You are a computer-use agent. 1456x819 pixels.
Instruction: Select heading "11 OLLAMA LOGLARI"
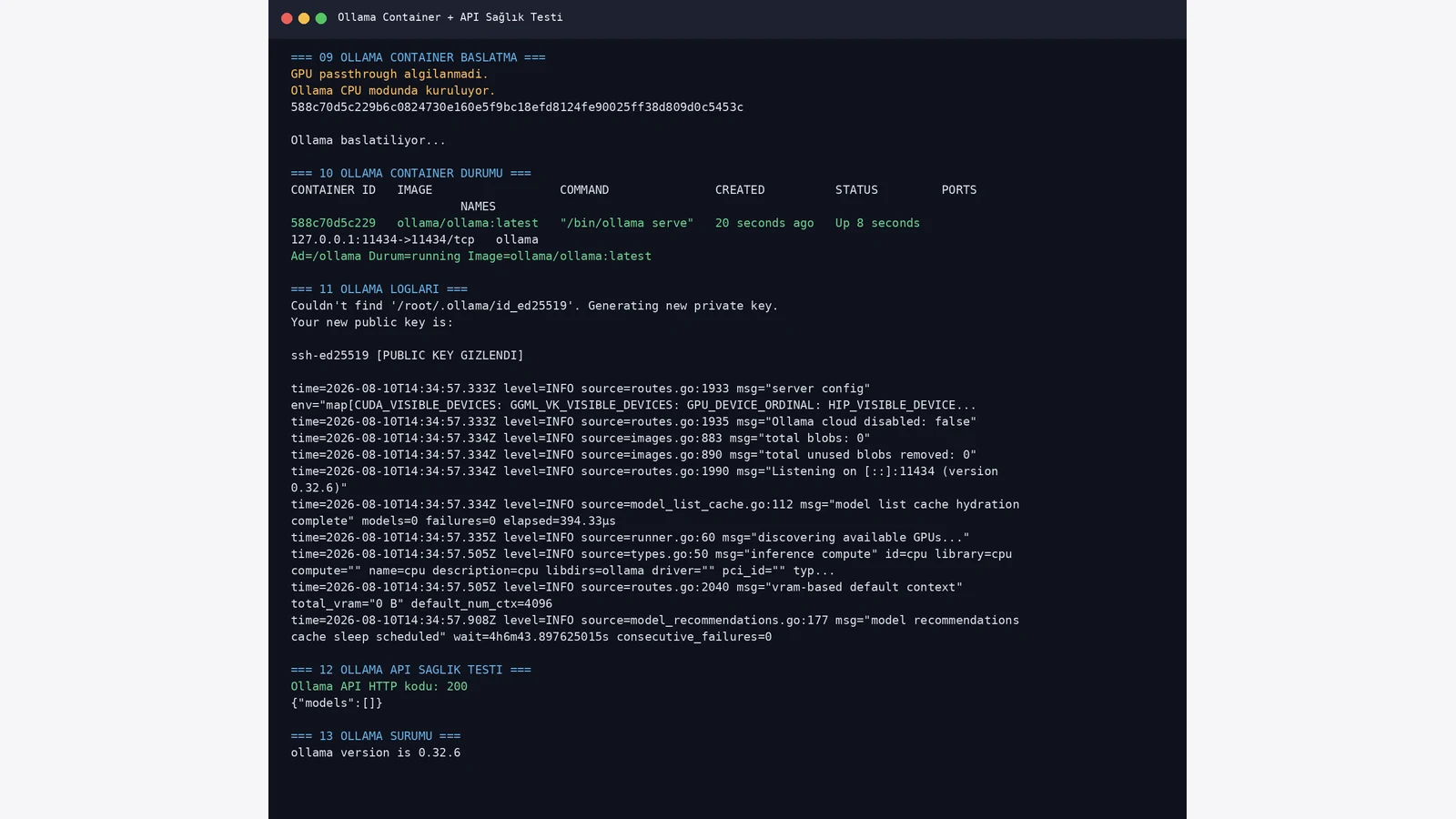(x=379, y=289)
